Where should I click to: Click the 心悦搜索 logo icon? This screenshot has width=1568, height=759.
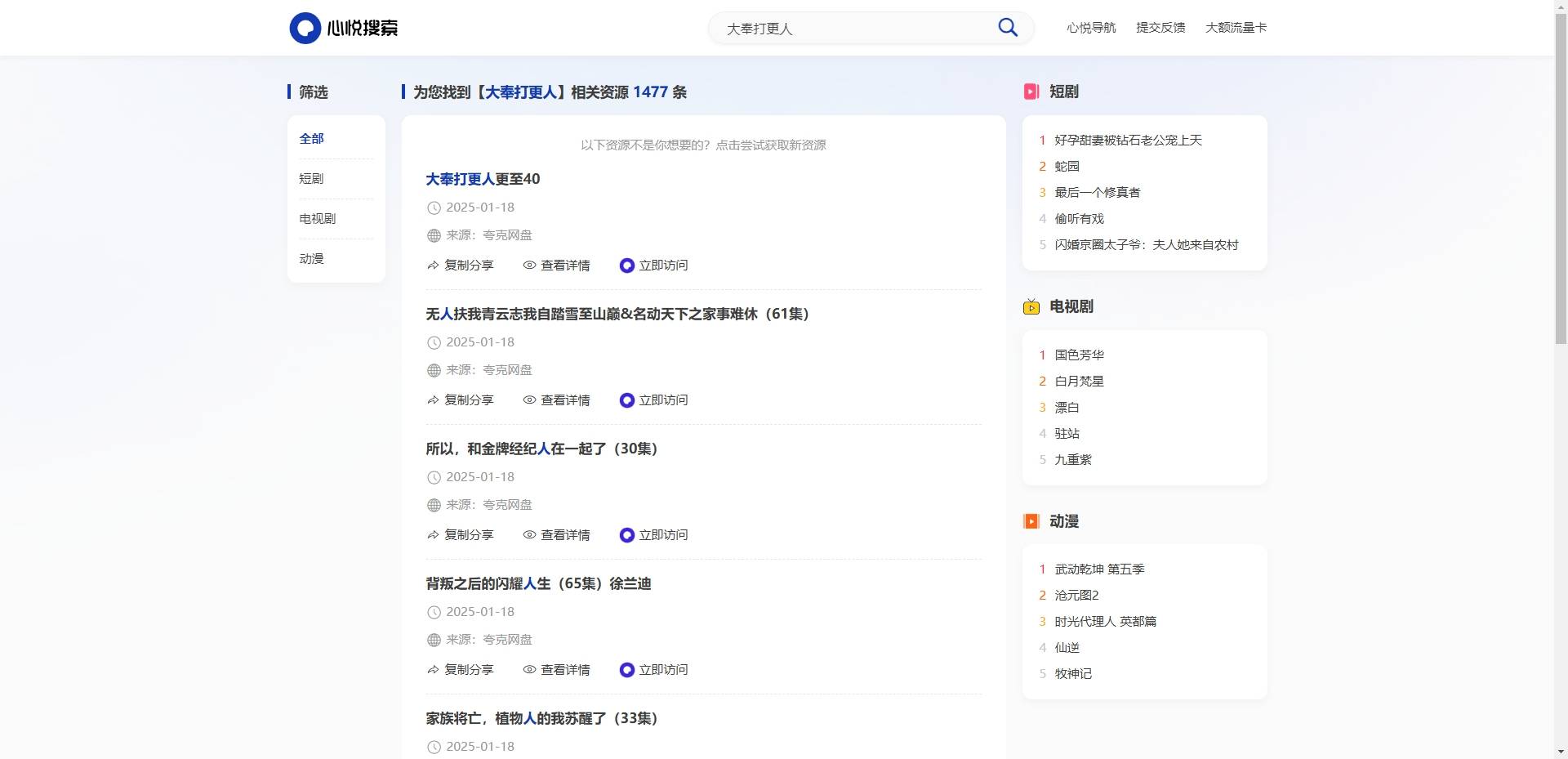tap(305, 28)
